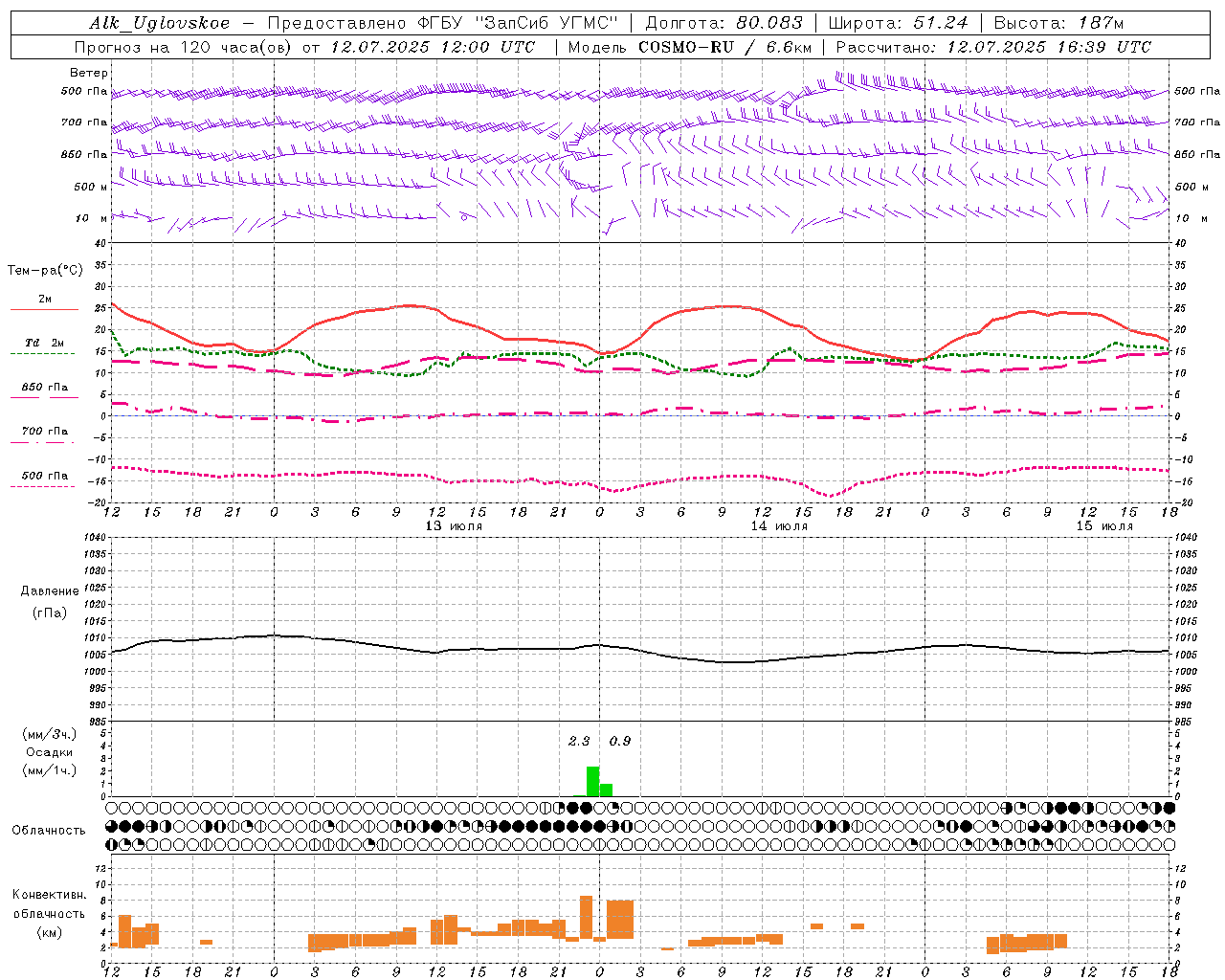
Task: Click the 14 июля date label
Action: point(779,526)
